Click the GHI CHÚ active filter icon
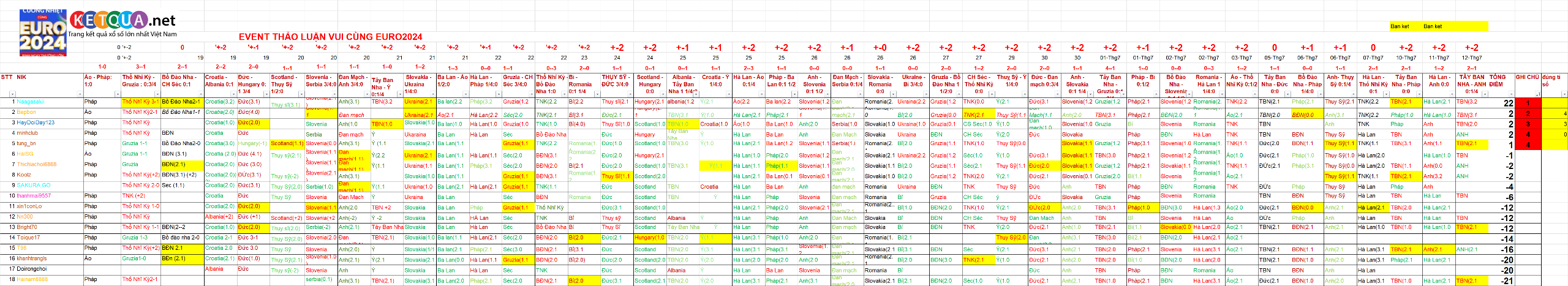The height and width of the screenshot is (286, 1568). click(1537, 94)
